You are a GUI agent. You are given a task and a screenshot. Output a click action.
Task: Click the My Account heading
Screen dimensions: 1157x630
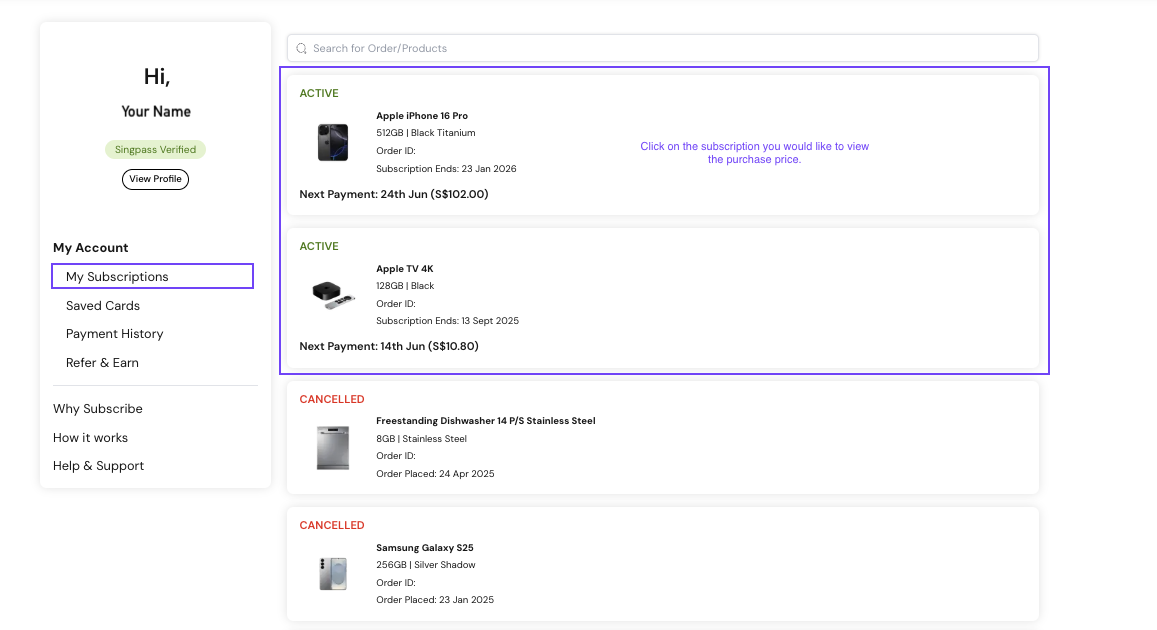91,248
